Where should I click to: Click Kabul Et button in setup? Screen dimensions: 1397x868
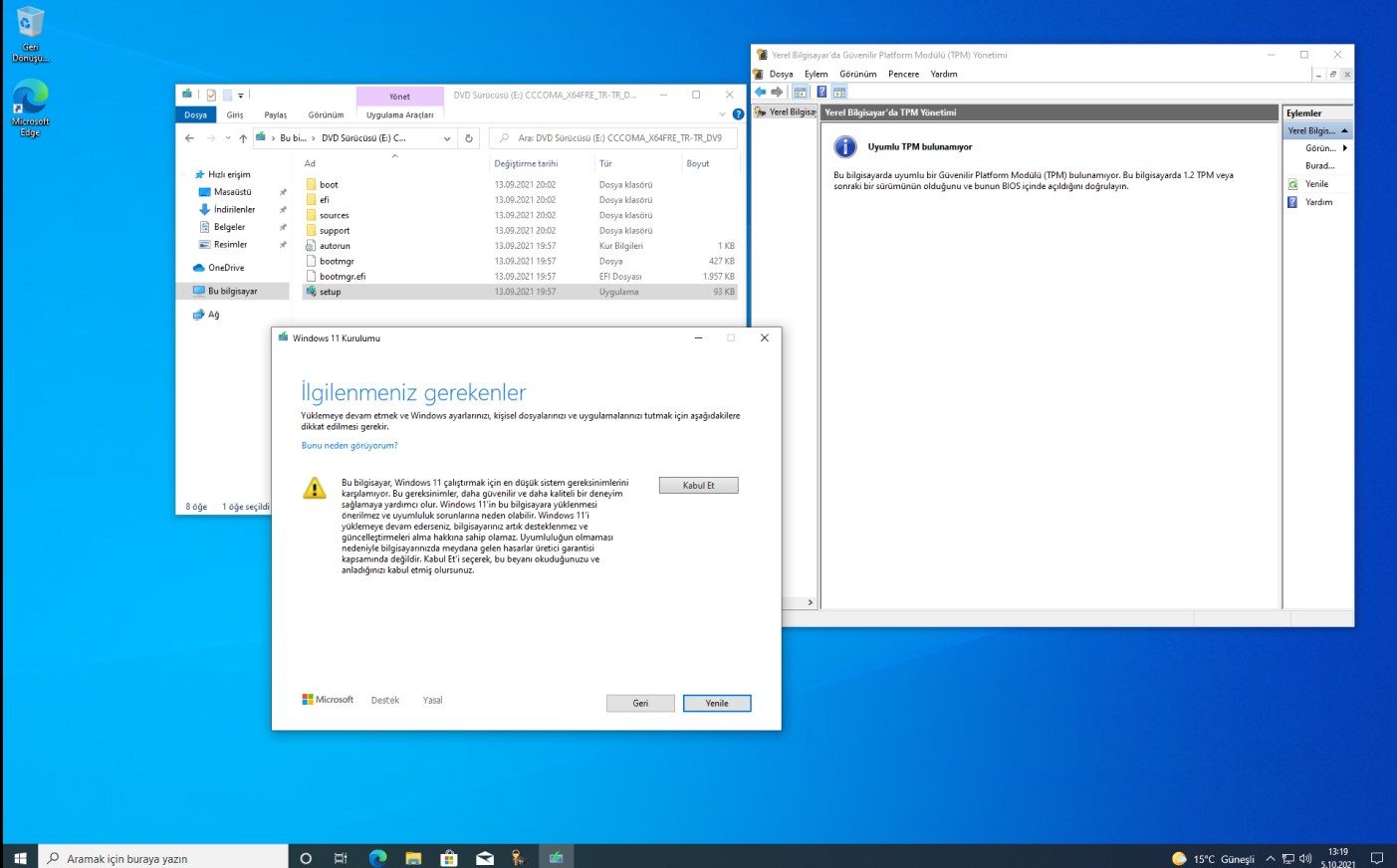pos(699,486)
